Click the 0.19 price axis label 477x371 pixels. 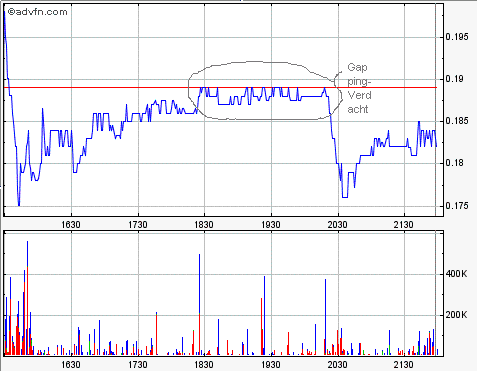(454, 79)
